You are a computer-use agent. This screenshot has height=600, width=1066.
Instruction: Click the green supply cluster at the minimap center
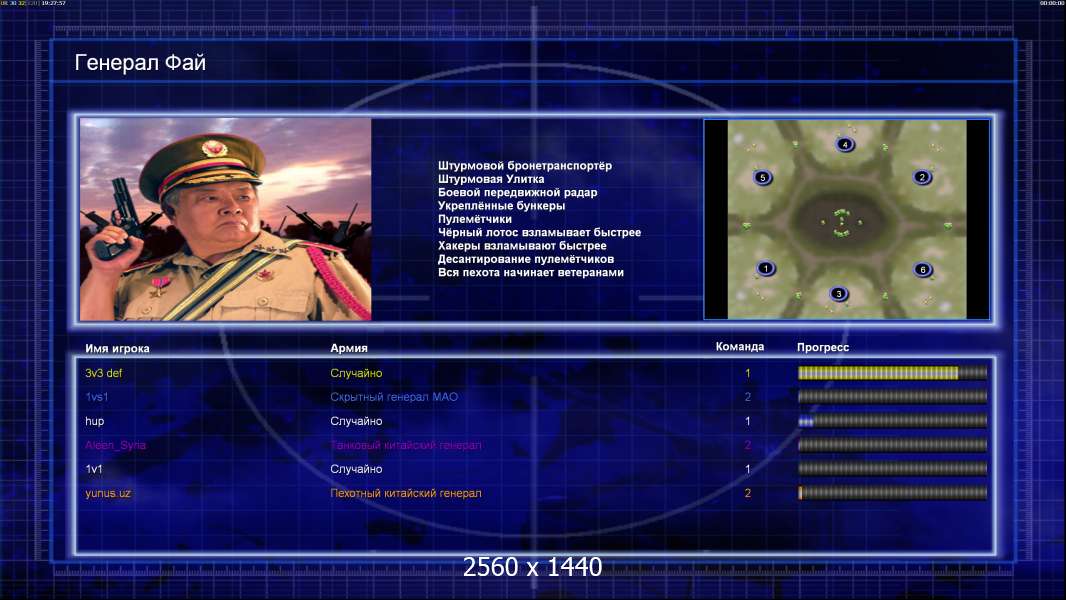[842, 223]
